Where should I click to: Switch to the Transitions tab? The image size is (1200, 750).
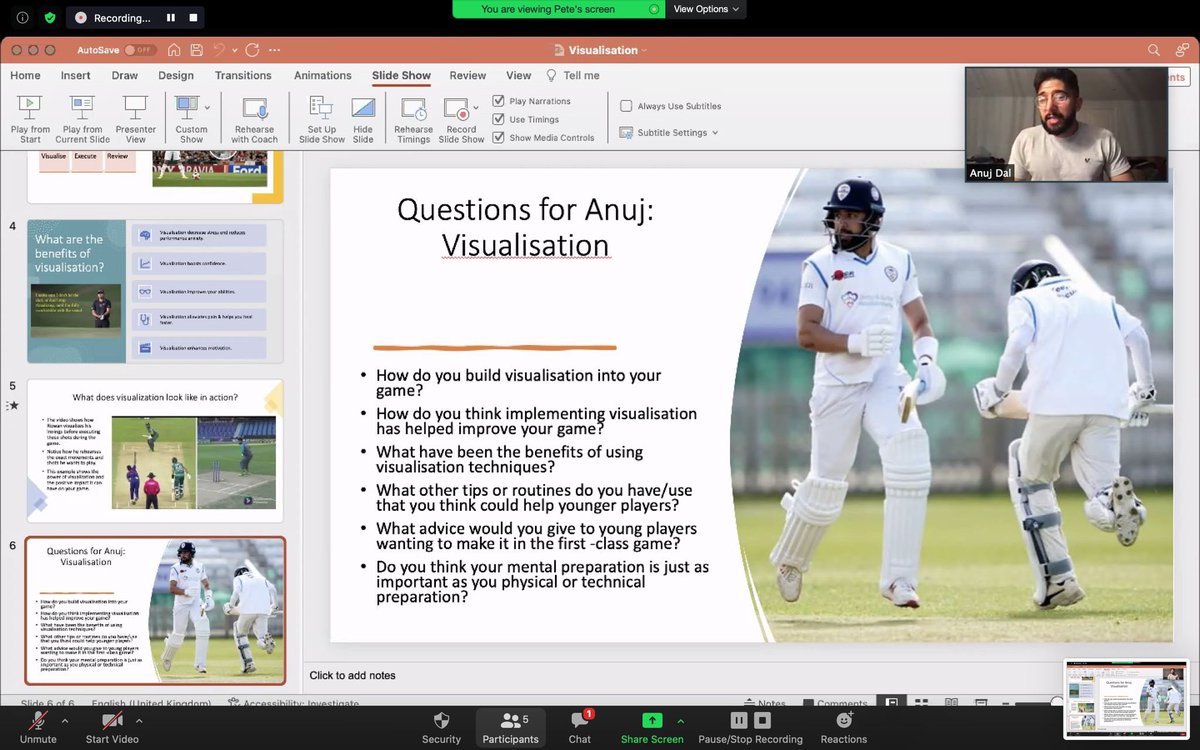coord(243,75)
